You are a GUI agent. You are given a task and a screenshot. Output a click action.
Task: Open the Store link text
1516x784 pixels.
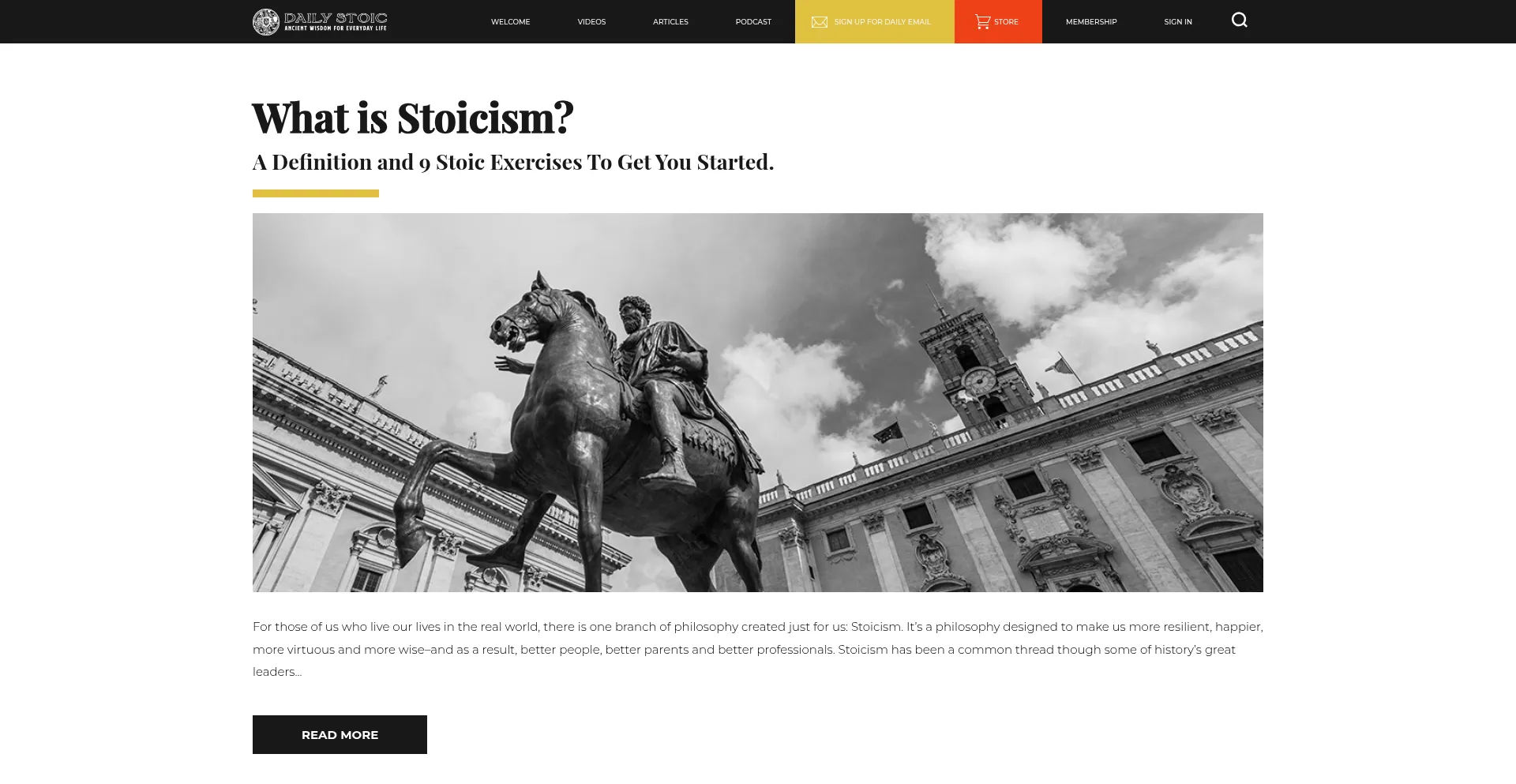1006,22
